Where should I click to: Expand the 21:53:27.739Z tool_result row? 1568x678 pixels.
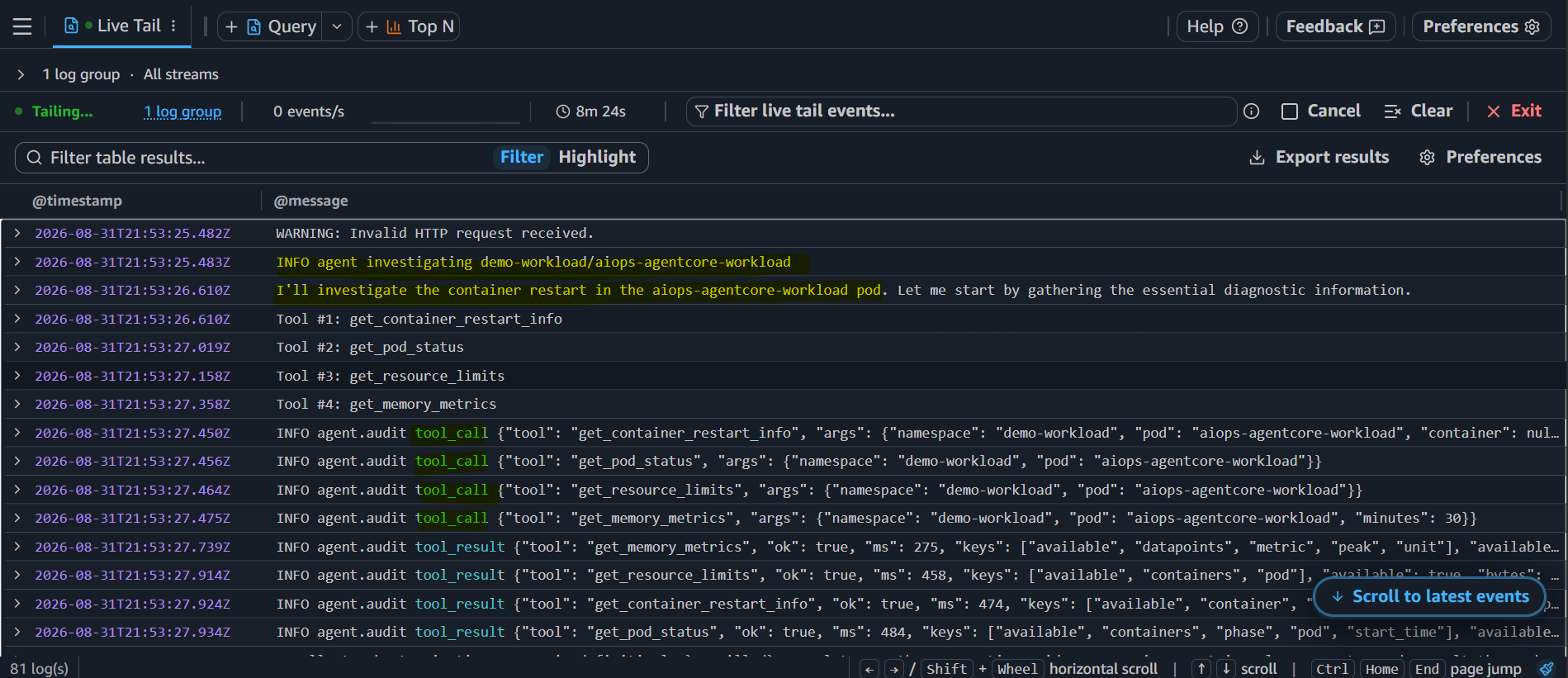(17, 547)
